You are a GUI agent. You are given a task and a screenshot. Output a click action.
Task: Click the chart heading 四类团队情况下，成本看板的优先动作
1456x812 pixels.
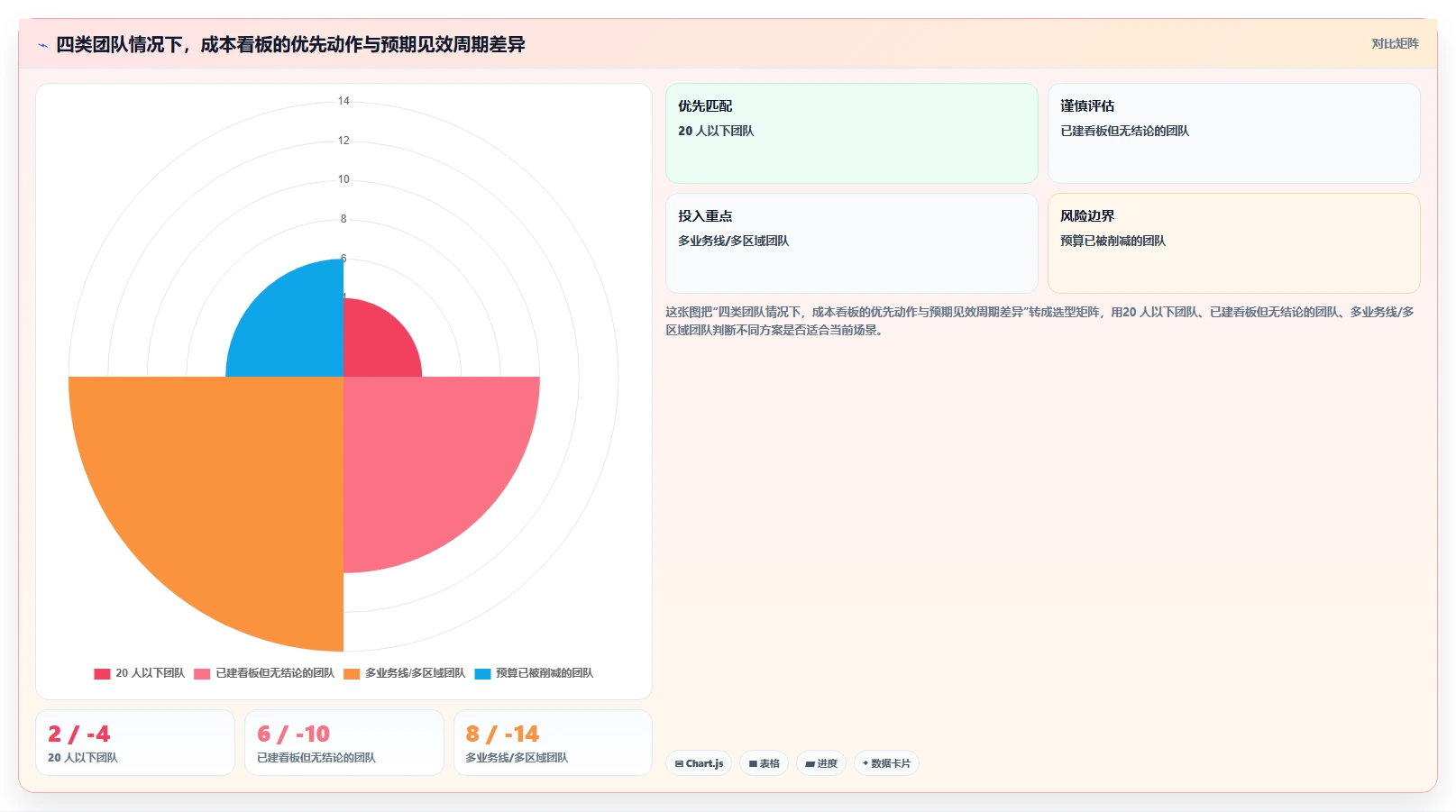[x=290, y=44]
